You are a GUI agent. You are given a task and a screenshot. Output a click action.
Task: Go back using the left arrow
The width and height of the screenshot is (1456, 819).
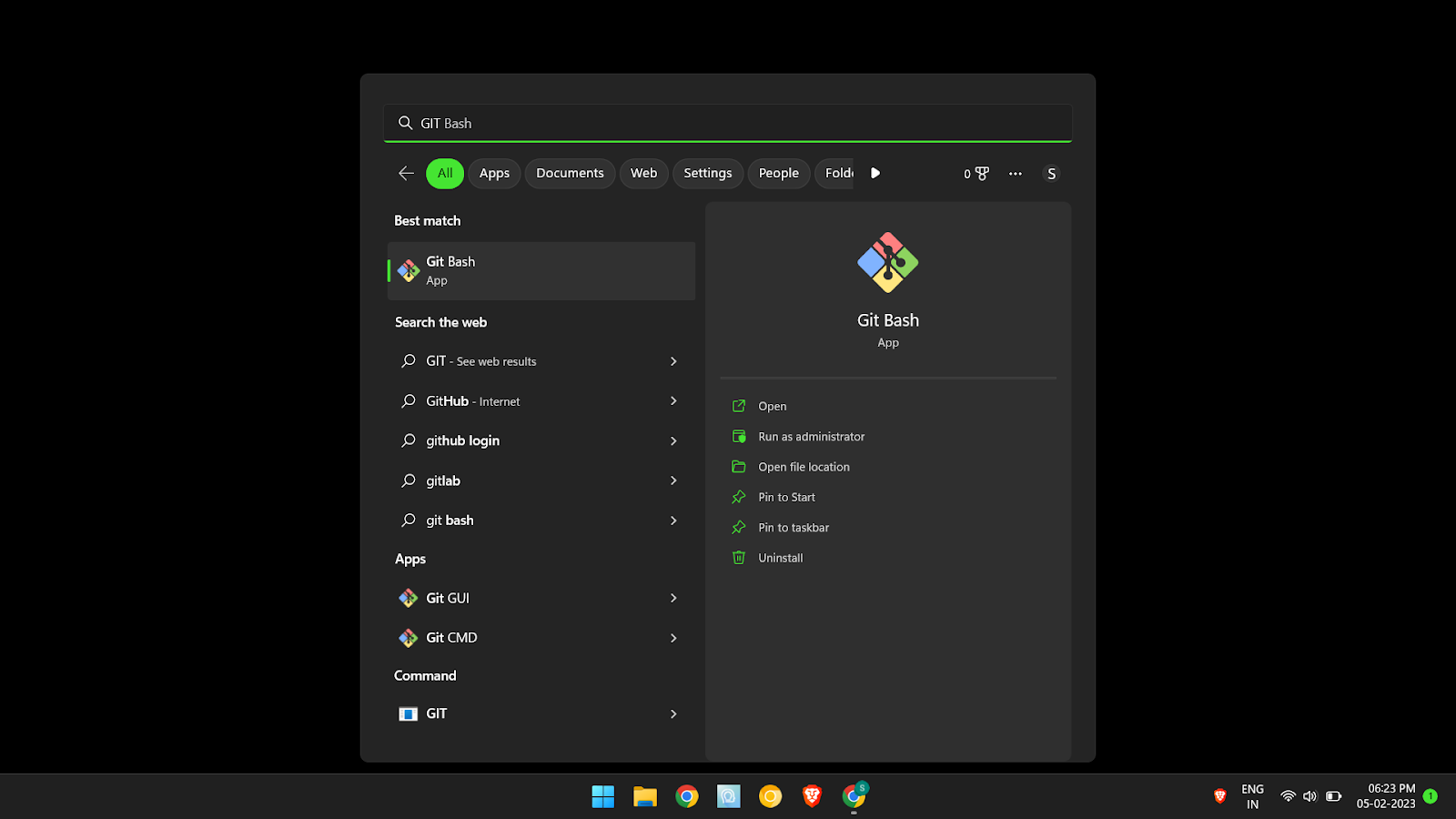tap(406, 173)
